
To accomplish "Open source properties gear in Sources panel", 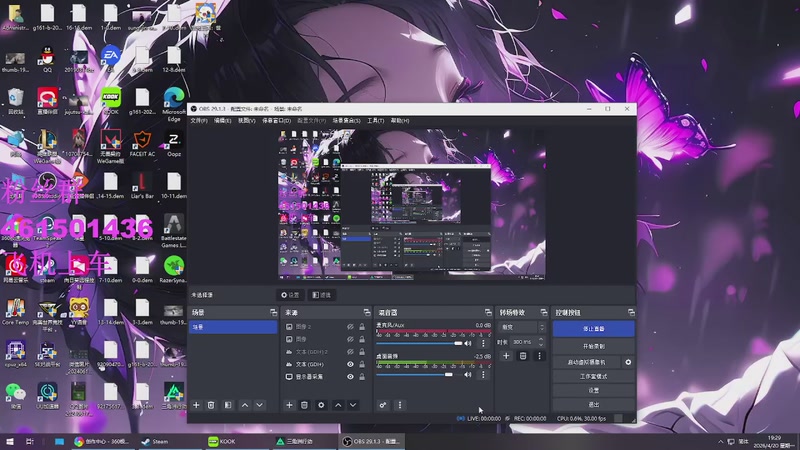I will click(x=321, y=405).
